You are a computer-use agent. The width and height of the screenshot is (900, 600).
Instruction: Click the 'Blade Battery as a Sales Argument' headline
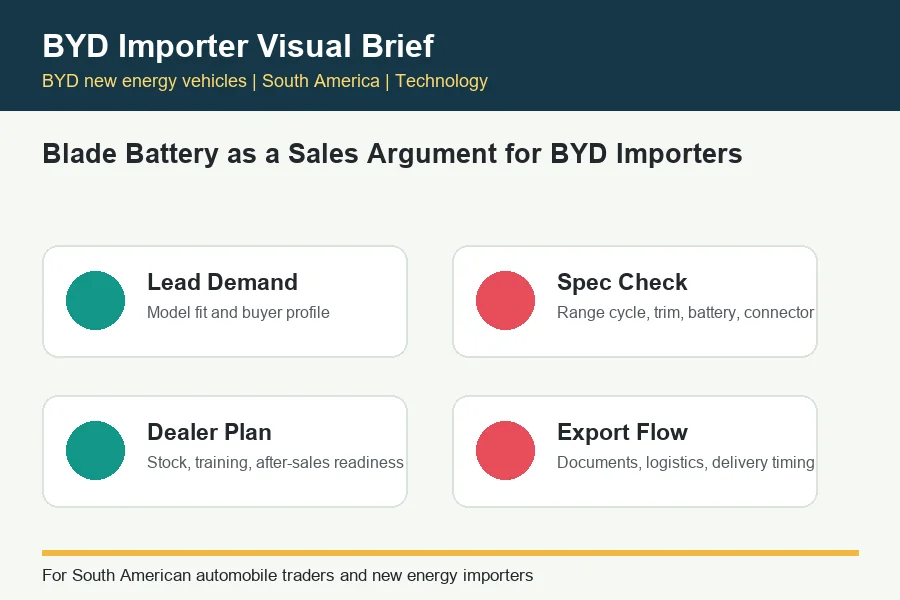[392, 154]
